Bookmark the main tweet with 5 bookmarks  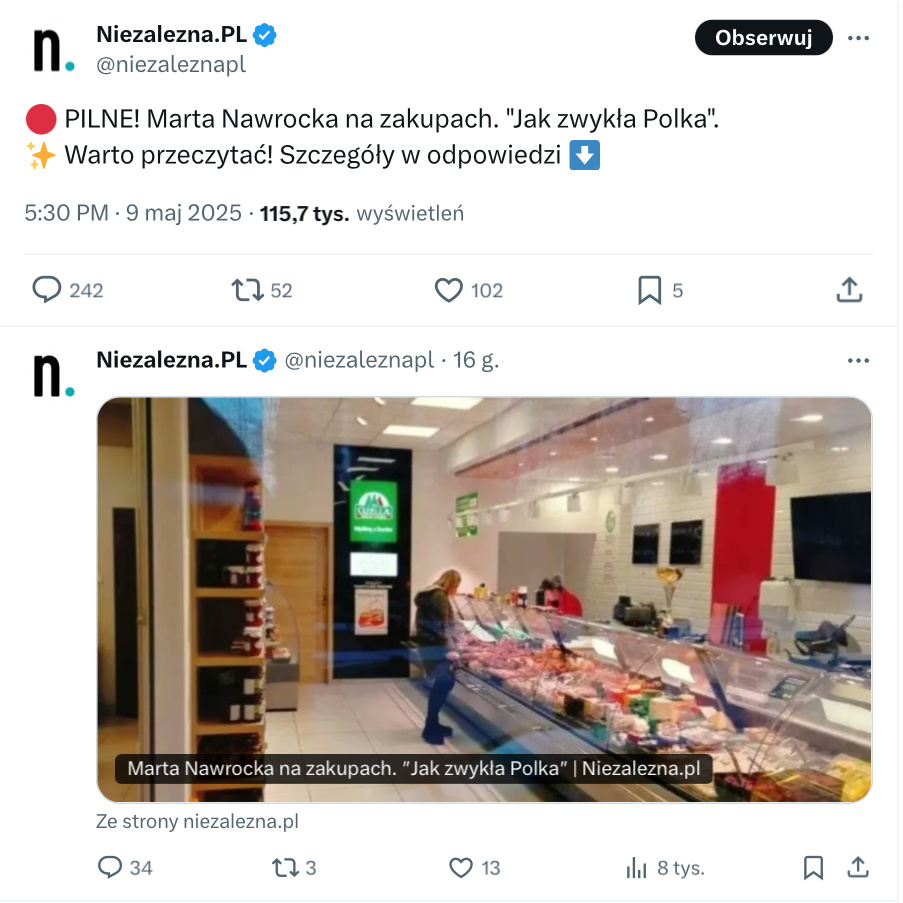(x=660, y=290)
